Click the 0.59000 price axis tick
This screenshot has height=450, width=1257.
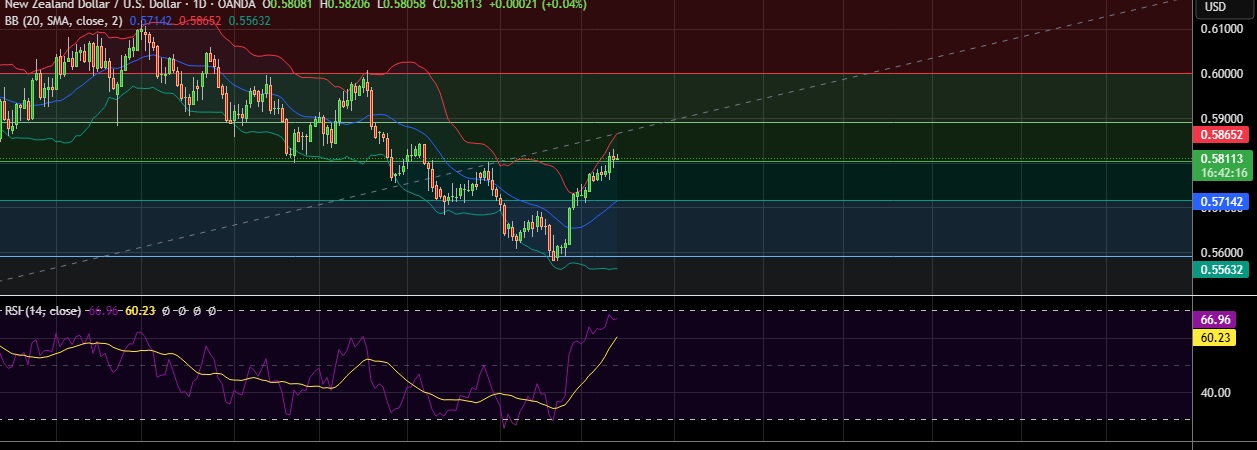coord(1222,118)
